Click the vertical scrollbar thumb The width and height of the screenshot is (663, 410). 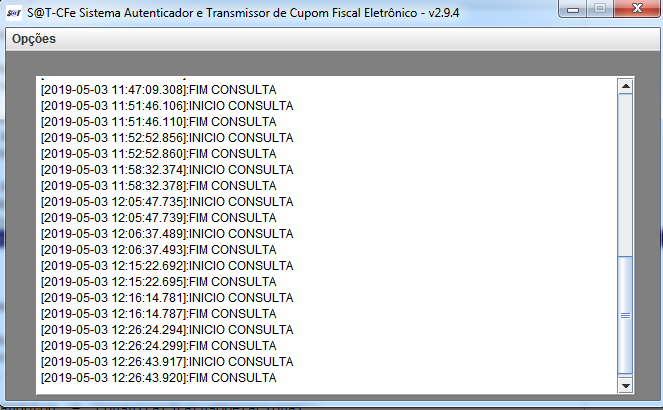tap(625, 315)
